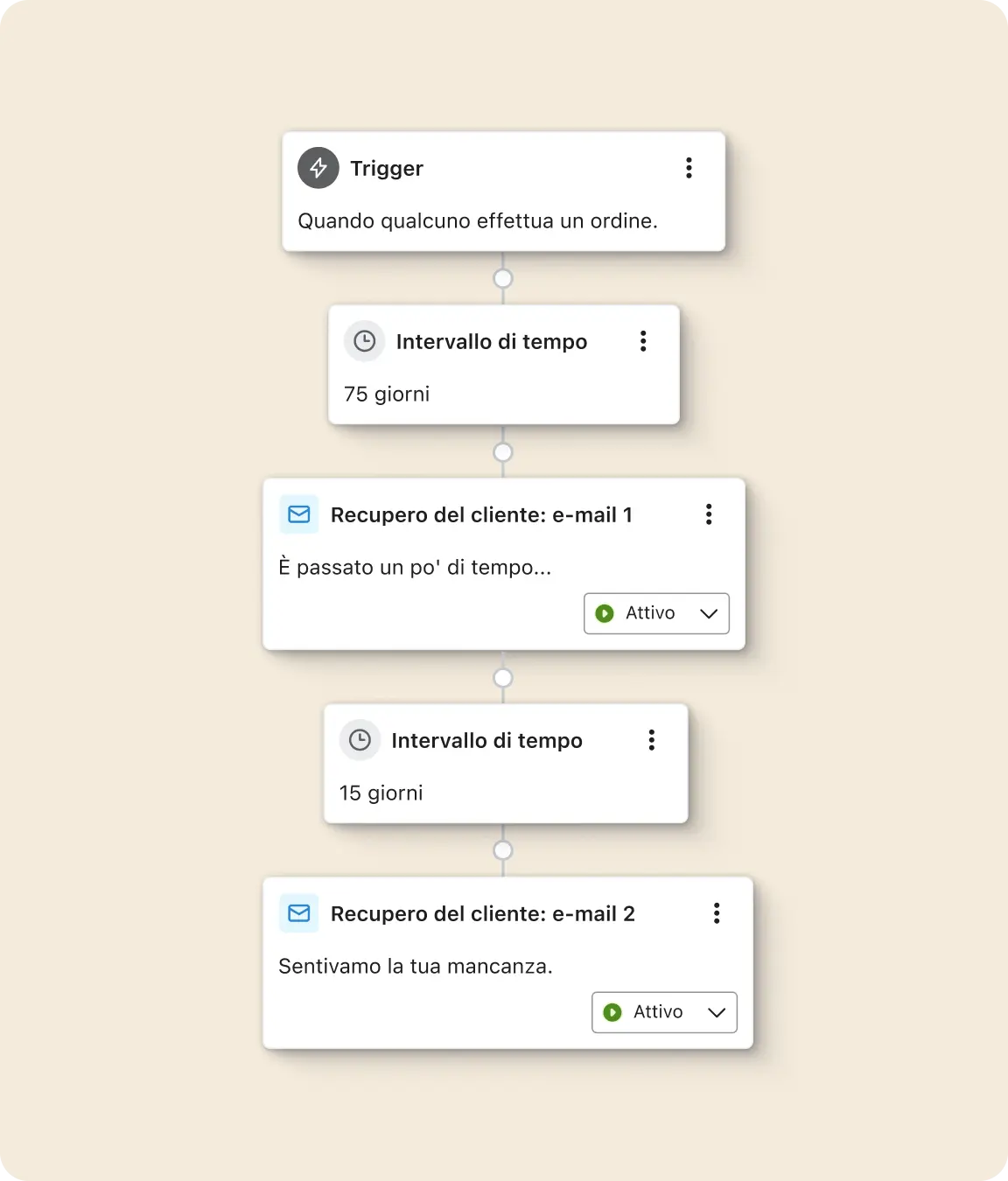
Task: Toggle the Attivo status of e-mail 1
Action: [x=655, y=613]
